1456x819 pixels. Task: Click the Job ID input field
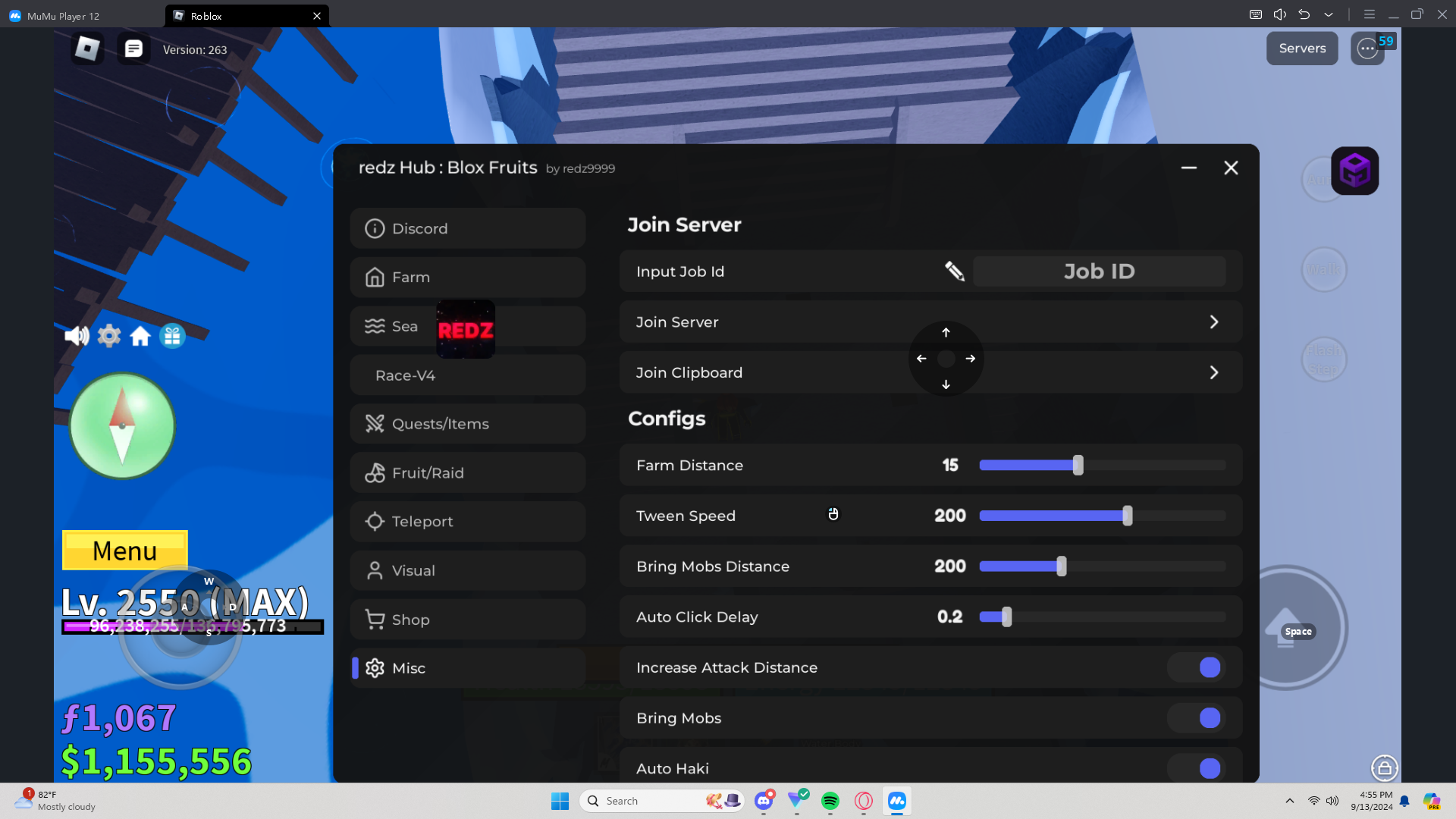[x=1100, y=271]
